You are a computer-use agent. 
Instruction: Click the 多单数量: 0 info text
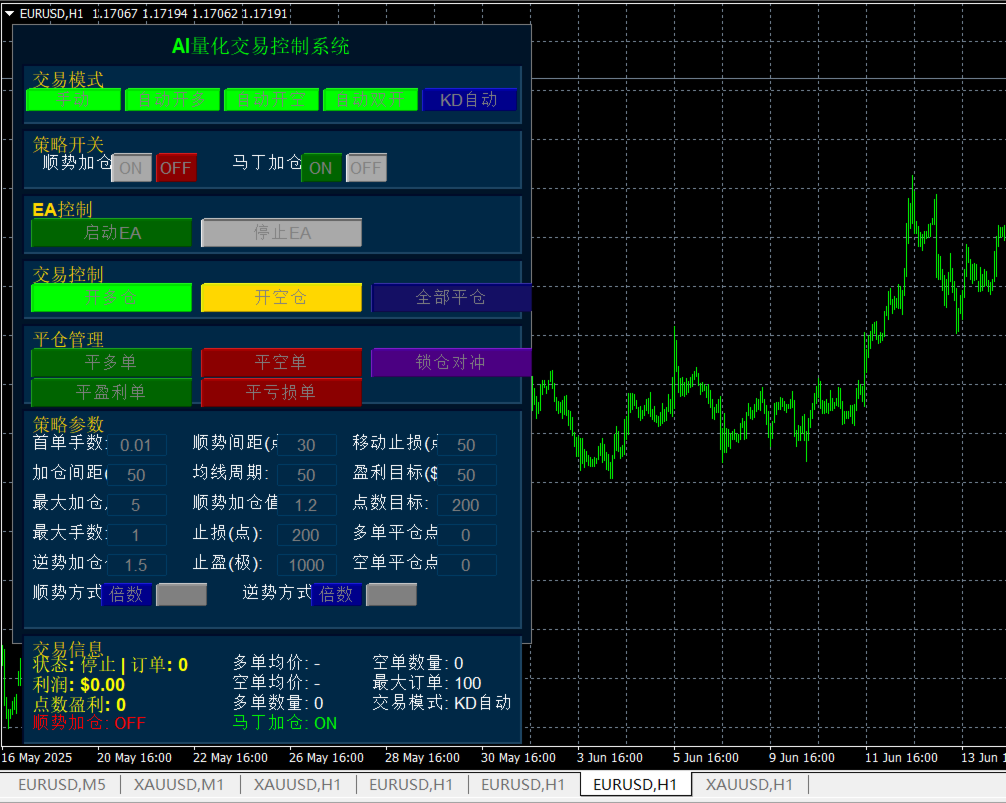click(x=278, y=704)
